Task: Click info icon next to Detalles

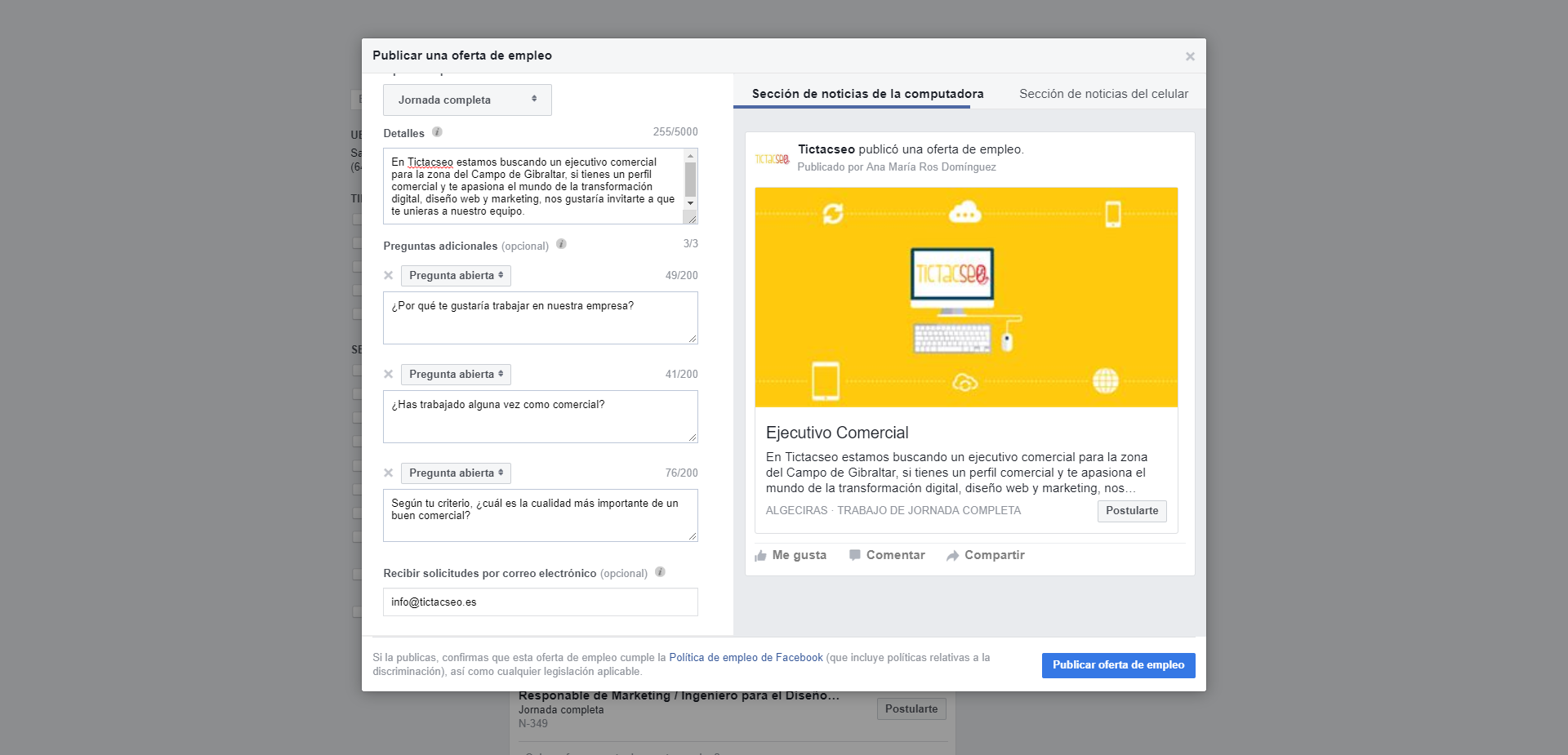Action: point(437,132)
